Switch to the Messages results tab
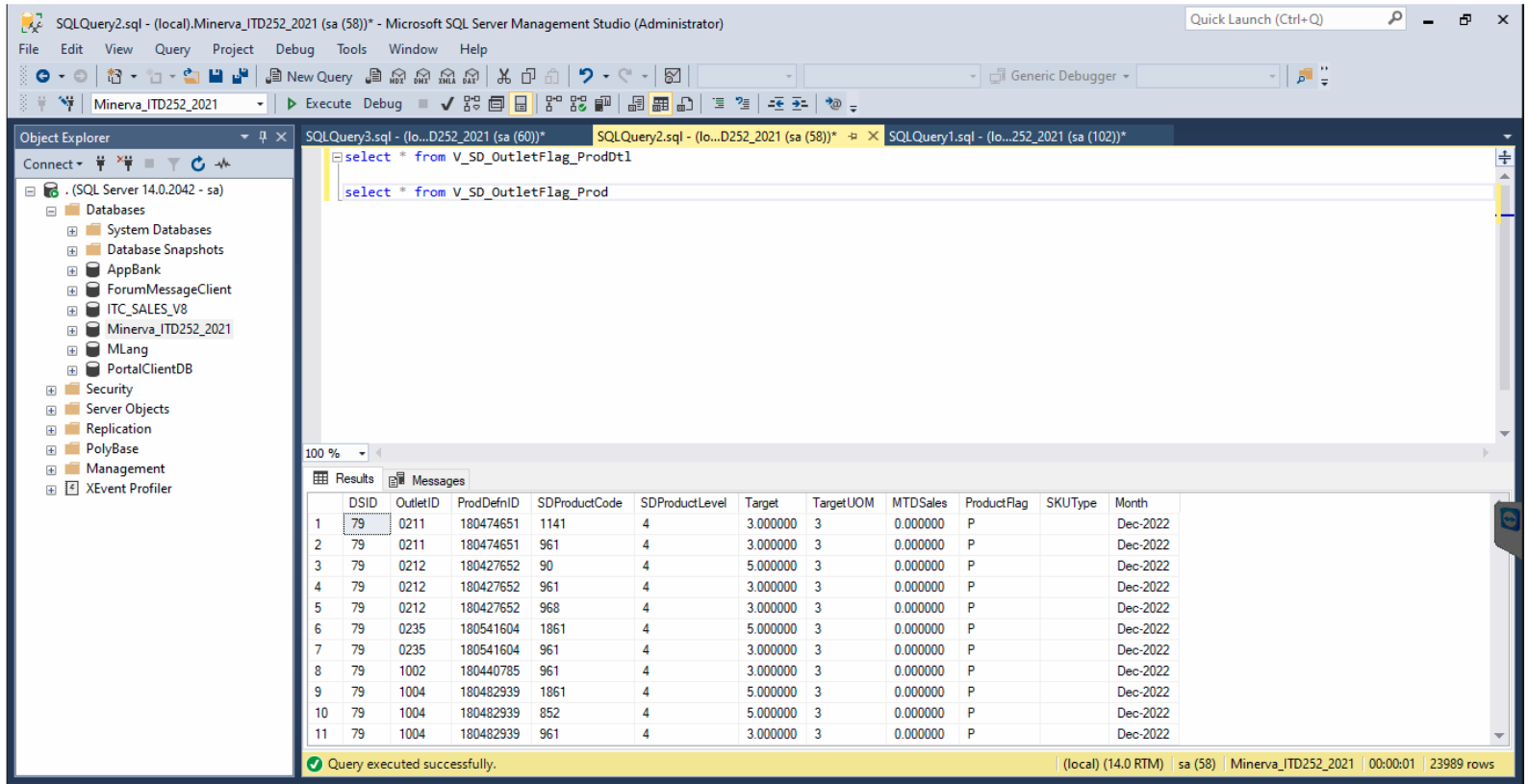 427,480
